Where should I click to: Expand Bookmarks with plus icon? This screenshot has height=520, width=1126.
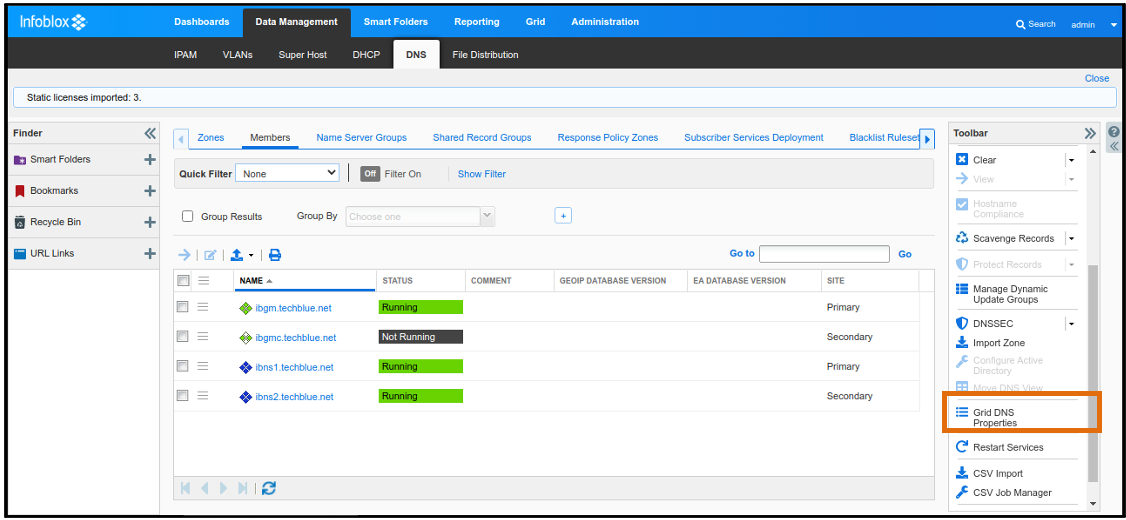tap(149, 191)
